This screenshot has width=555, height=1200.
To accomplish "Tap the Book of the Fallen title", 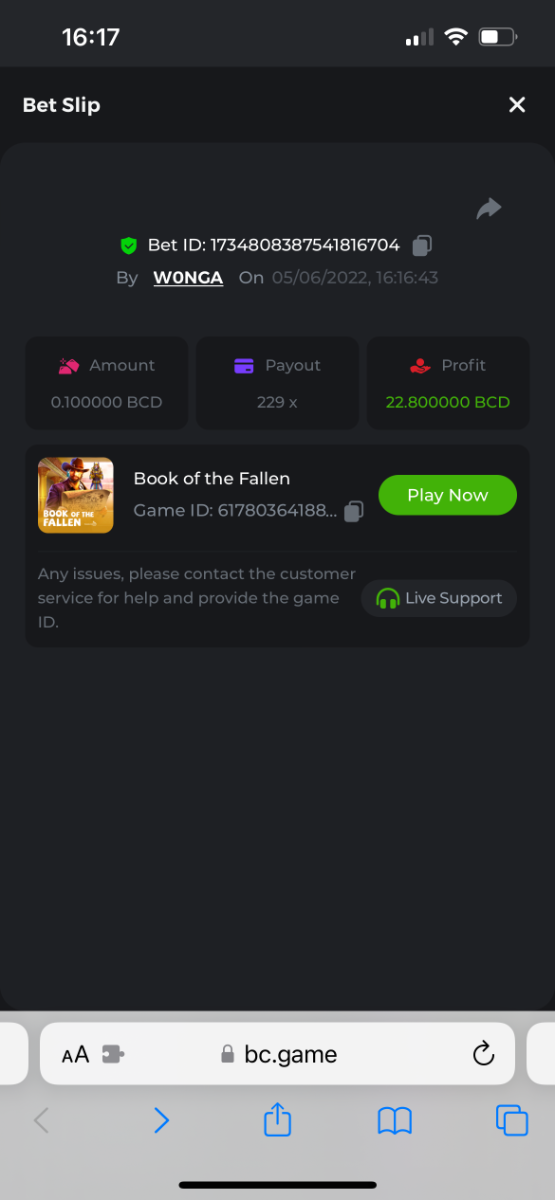I will [x=212, y=479].
